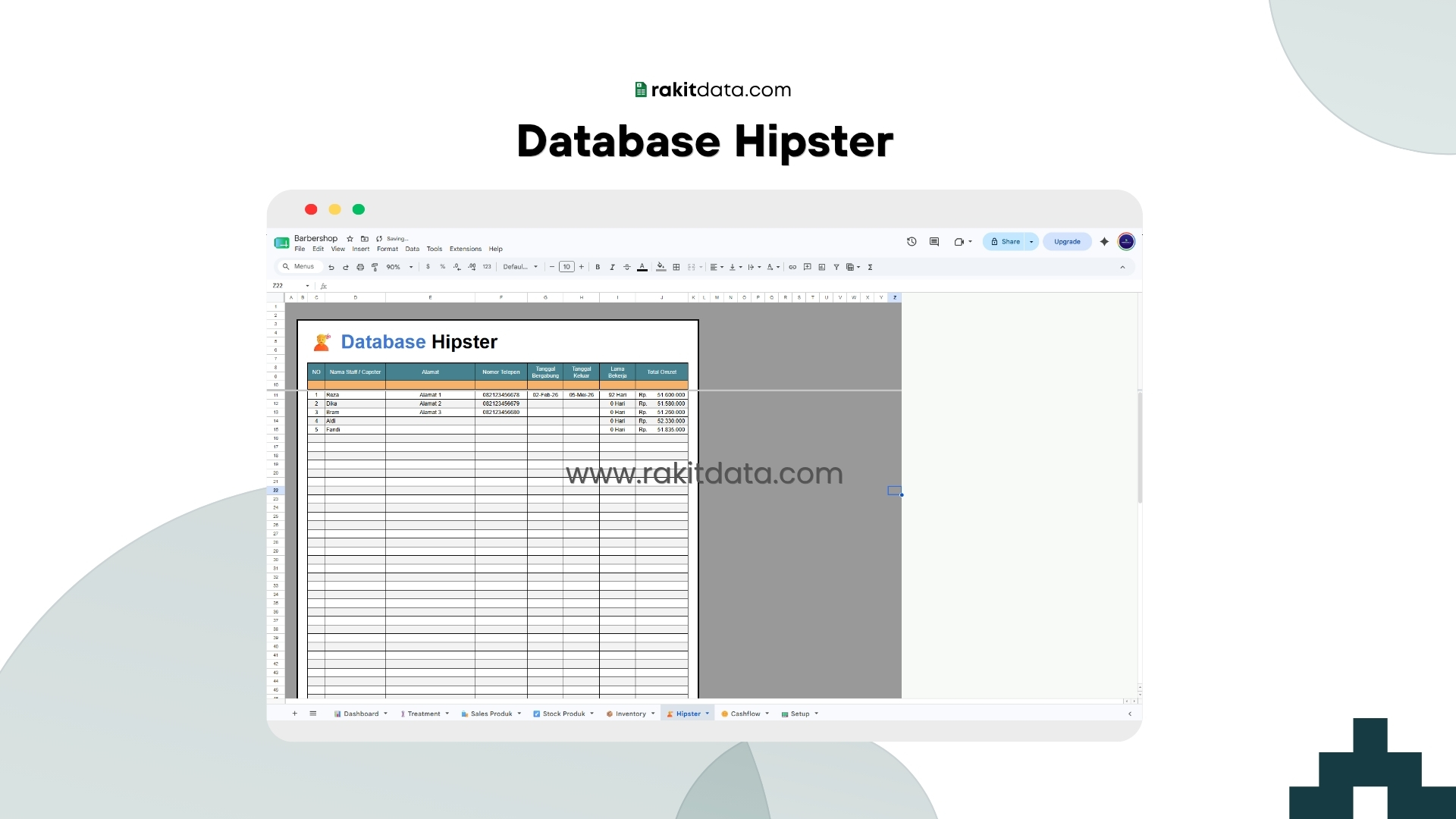Open the Tools menu
Screen dimensions: 1456x819
(x=435, y=249)
